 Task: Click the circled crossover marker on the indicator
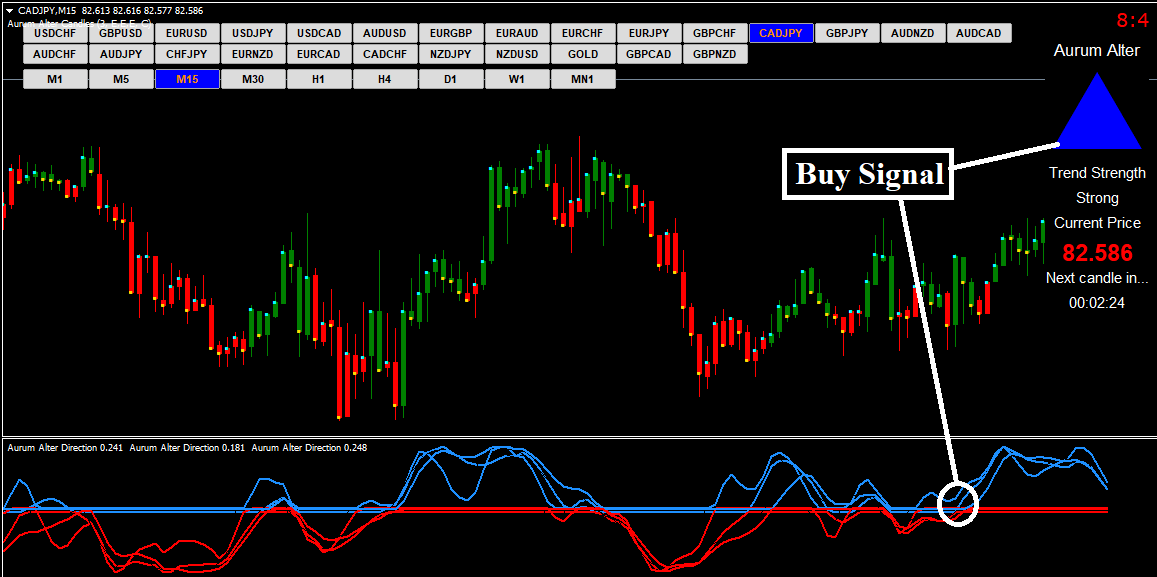point(958,503)
